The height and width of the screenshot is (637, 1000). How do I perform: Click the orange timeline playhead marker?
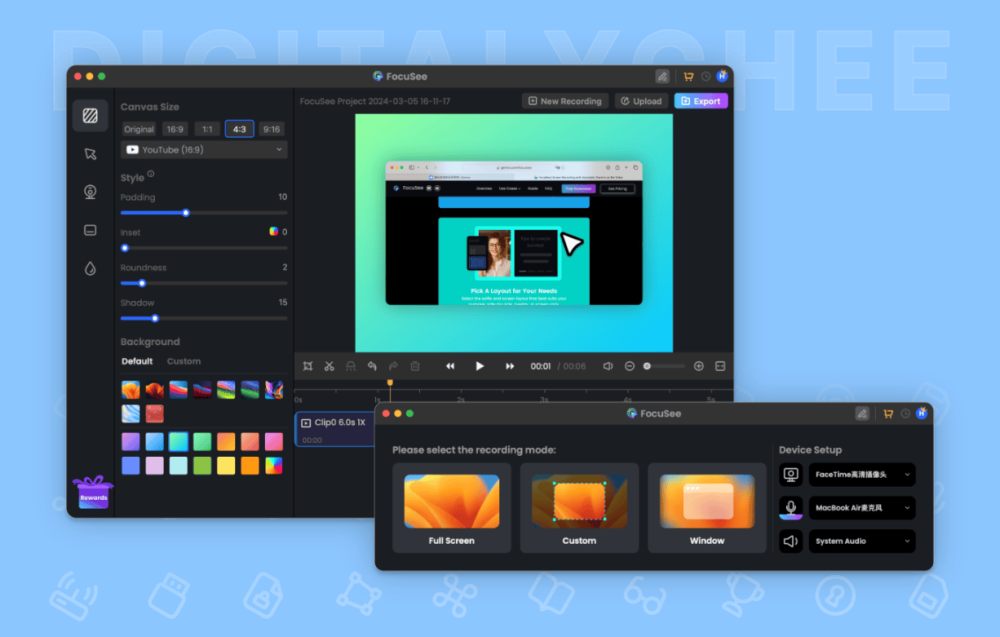tap(390, 383)
